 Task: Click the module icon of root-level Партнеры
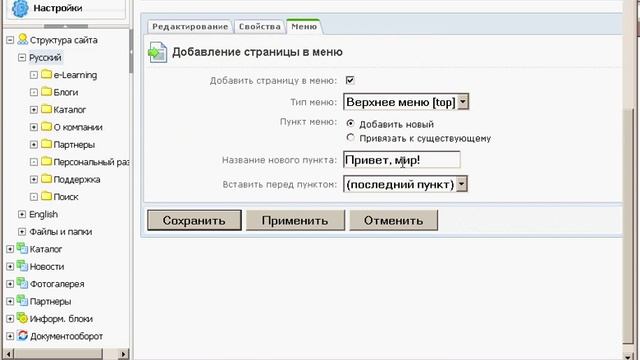22,301
